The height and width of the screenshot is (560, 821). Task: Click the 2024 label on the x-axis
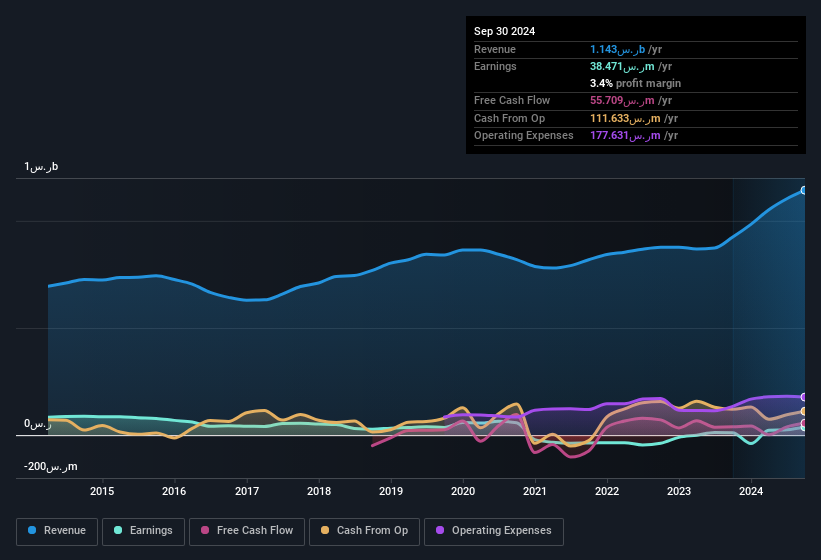(751, 491)
